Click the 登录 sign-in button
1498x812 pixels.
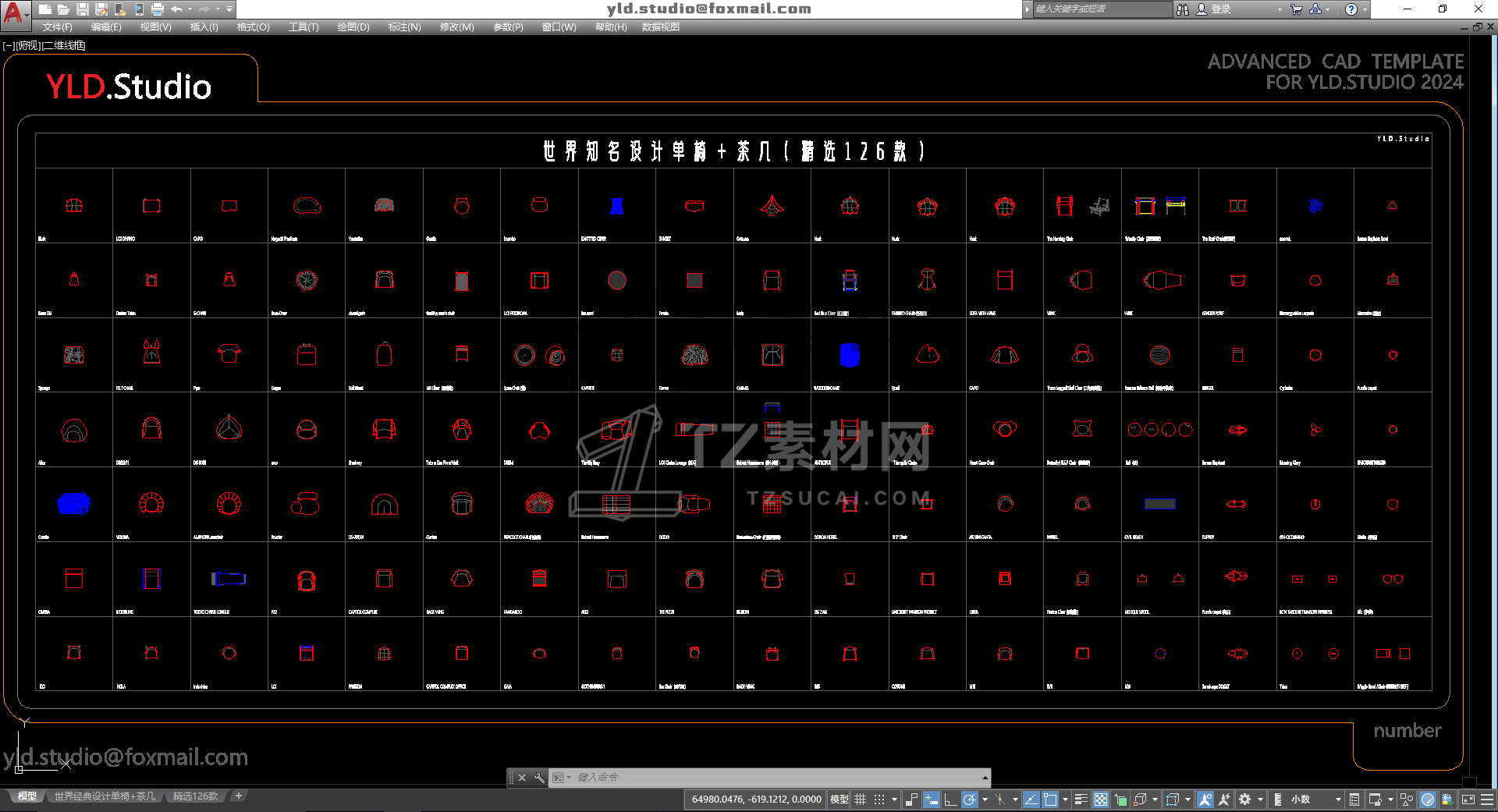click(x=1214, y=9)
